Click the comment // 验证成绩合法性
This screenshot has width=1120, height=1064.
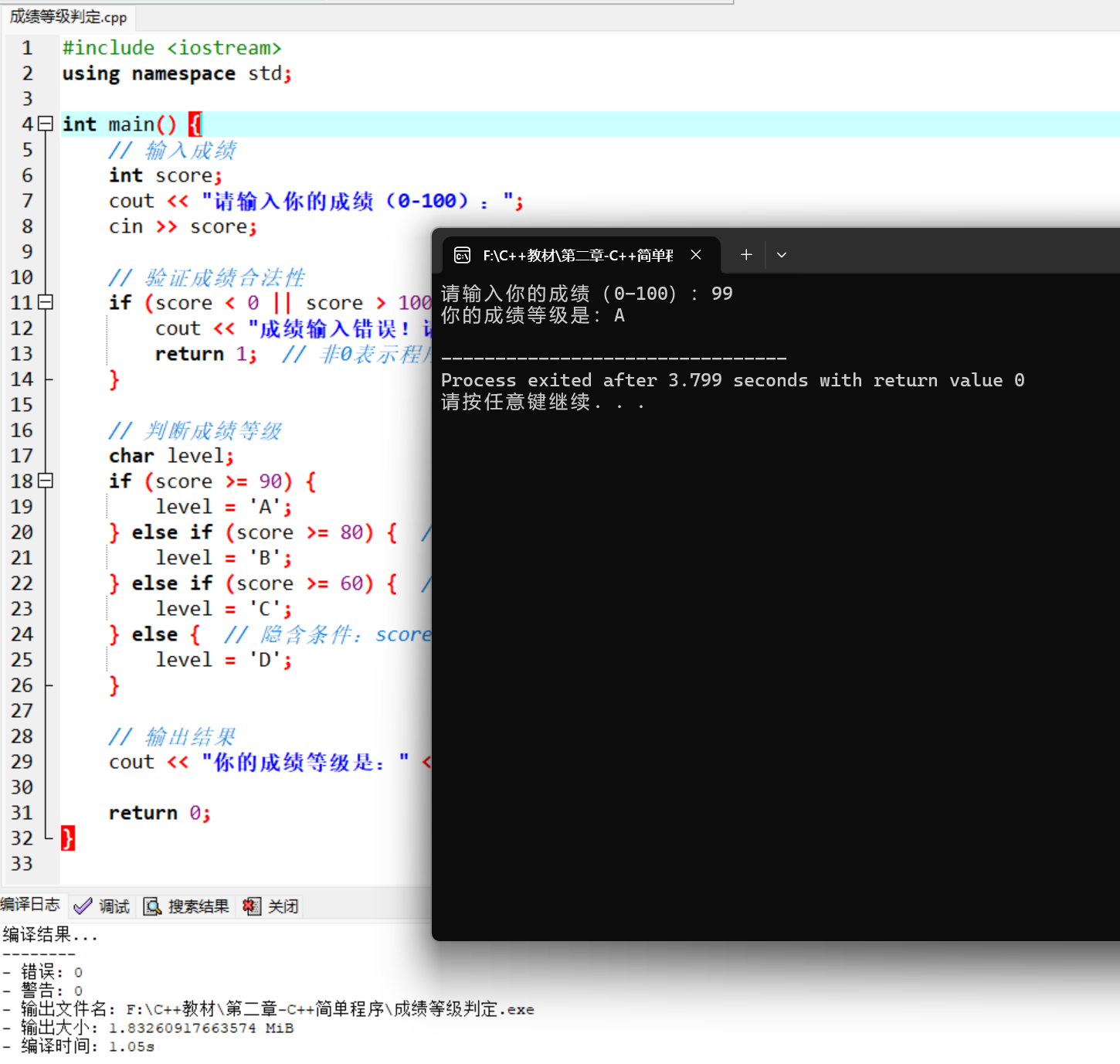206,277
